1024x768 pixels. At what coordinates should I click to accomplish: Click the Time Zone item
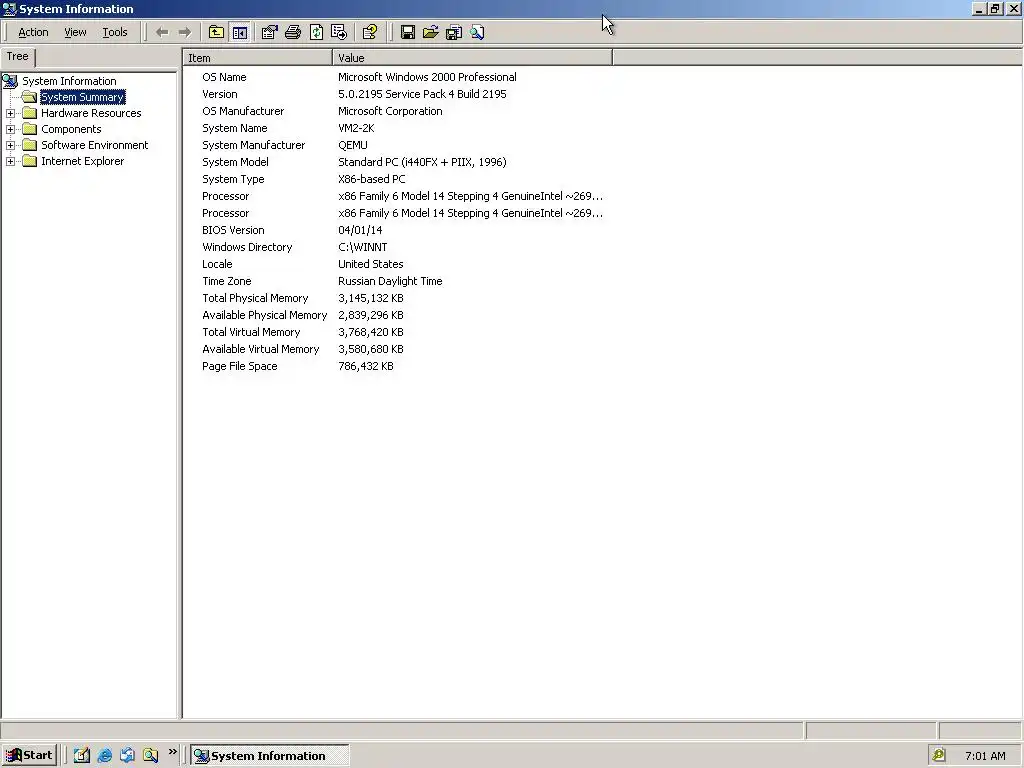[227, 281]
